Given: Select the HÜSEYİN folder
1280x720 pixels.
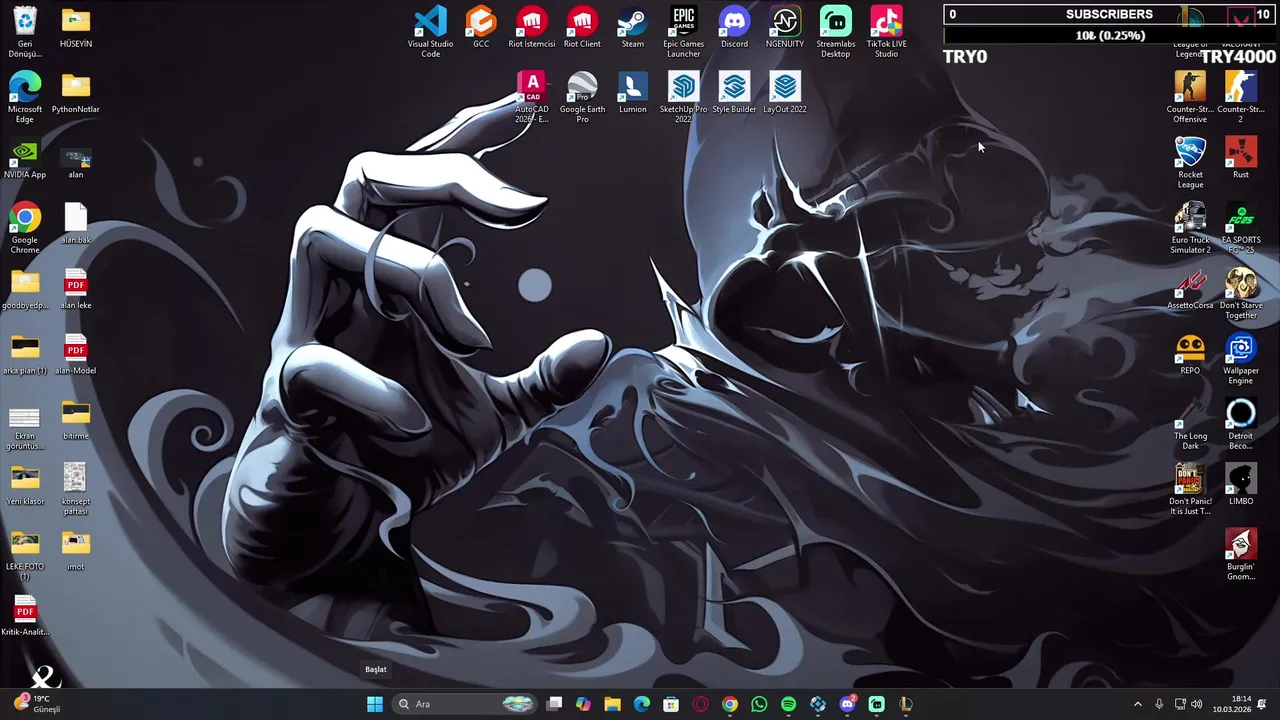Looking at the screenshot, I should [x=75, y=27].
